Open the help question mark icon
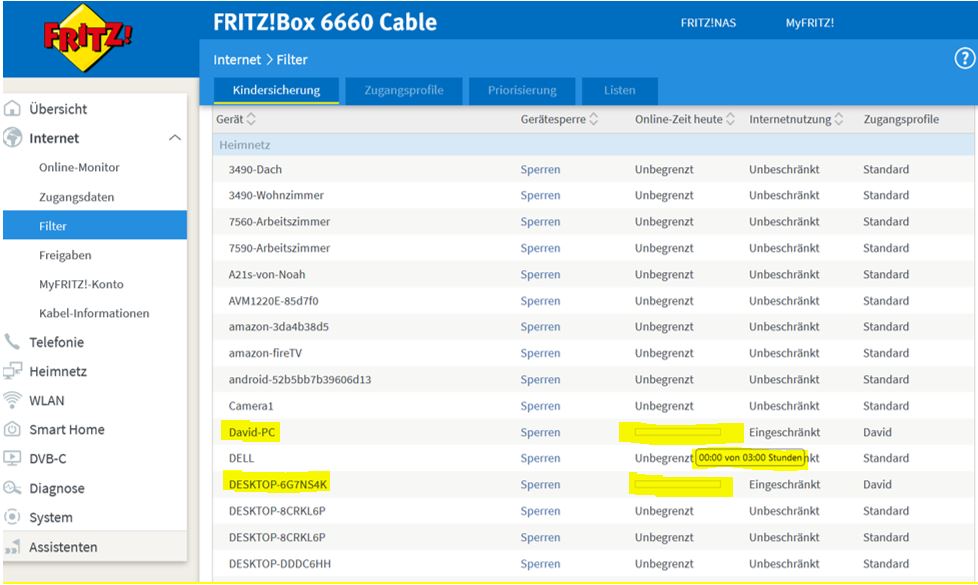Screen dimensions: 978x585 tap(964, 59)
